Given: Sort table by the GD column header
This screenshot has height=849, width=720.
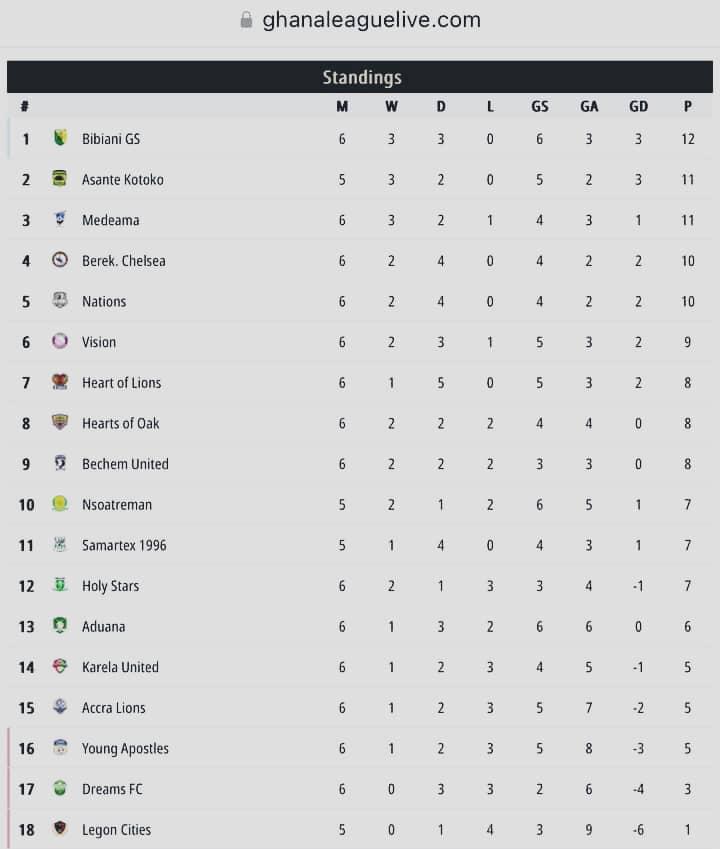Looking at the screenshot, I should click(x=638, y=107).
